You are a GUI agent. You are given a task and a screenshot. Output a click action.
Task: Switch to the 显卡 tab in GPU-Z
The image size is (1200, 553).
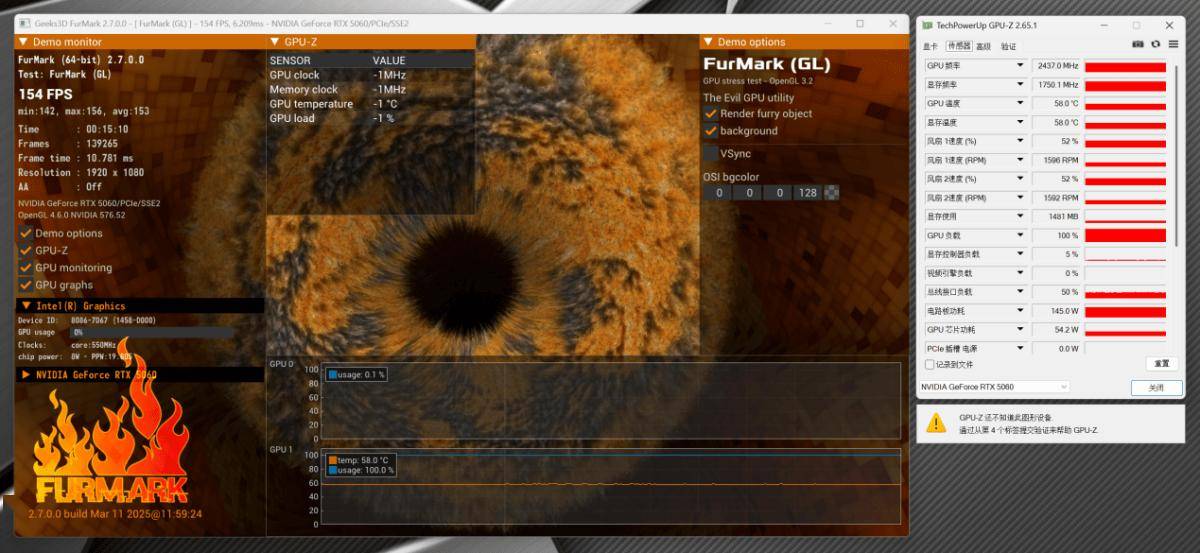[x=931, y=46]
